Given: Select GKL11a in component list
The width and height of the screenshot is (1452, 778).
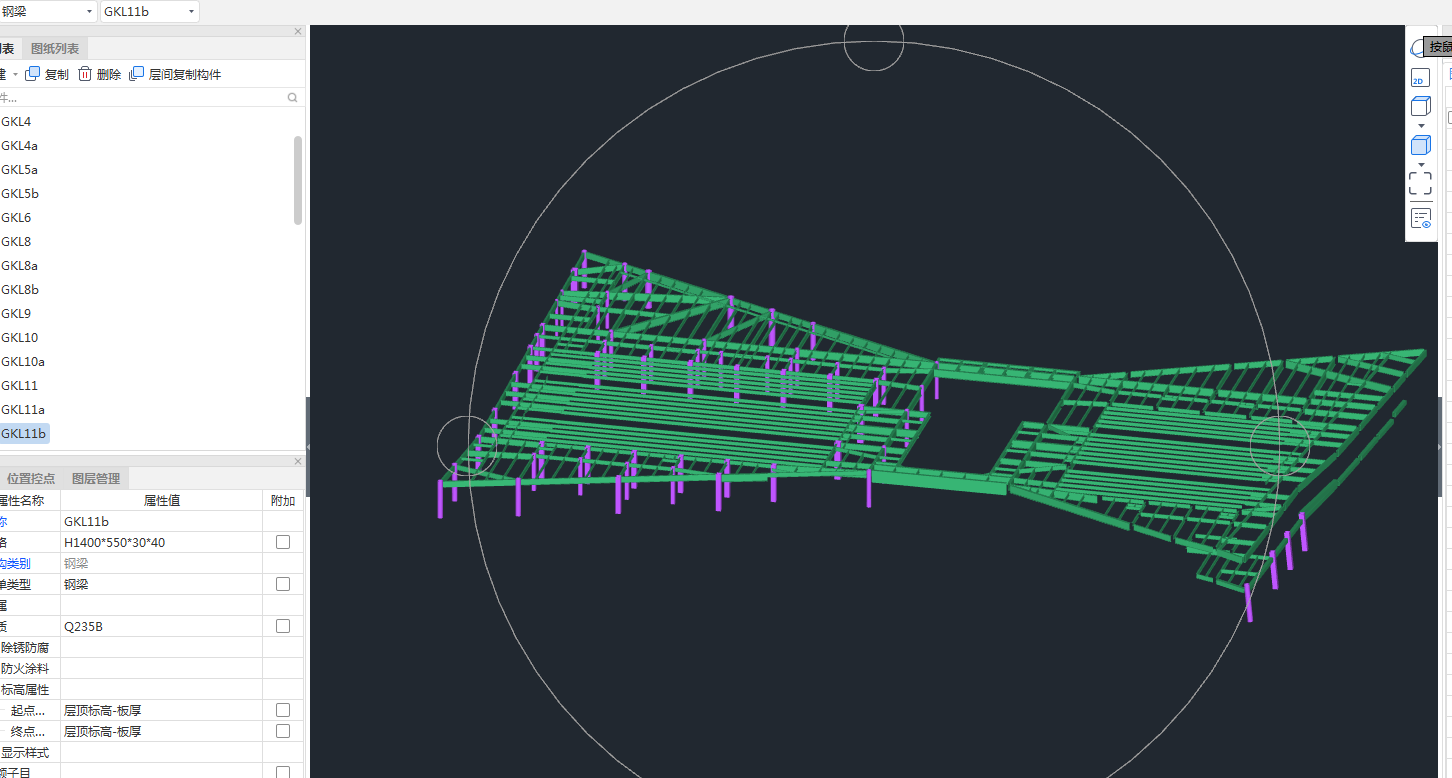Looking at the screenshot, I should pos(23,410).
